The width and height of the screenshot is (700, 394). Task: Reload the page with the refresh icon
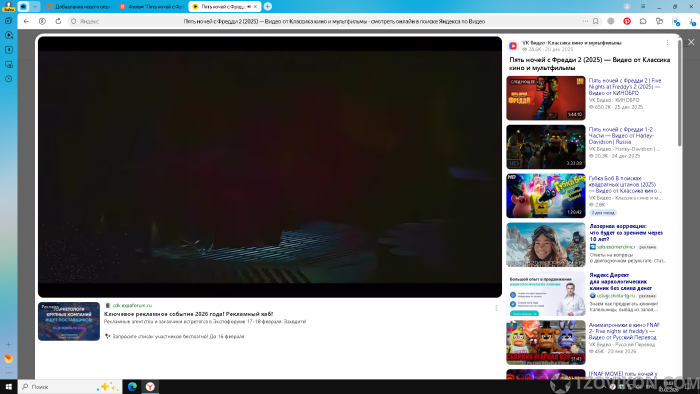click(58, 21)
